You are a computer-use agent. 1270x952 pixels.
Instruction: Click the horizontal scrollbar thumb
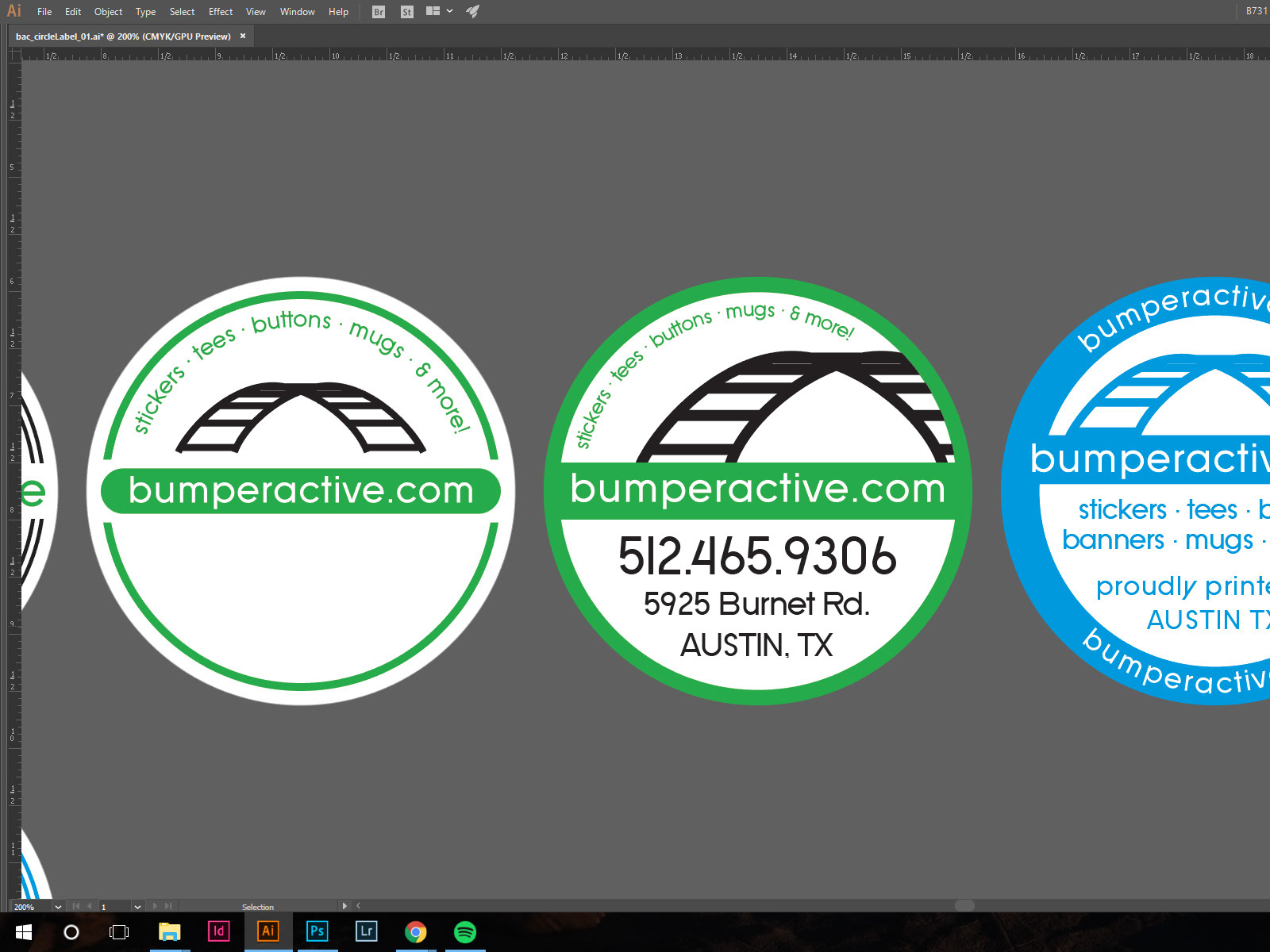964,906
